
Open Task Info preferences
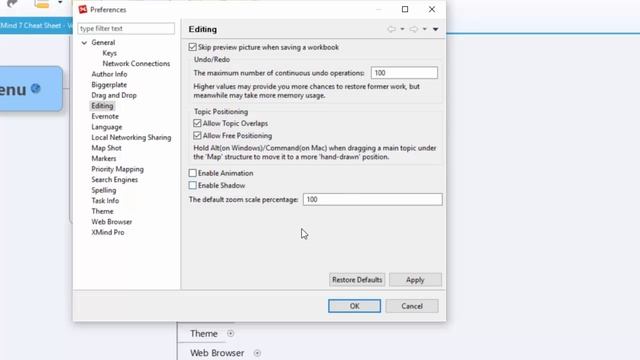pos(105,201)
